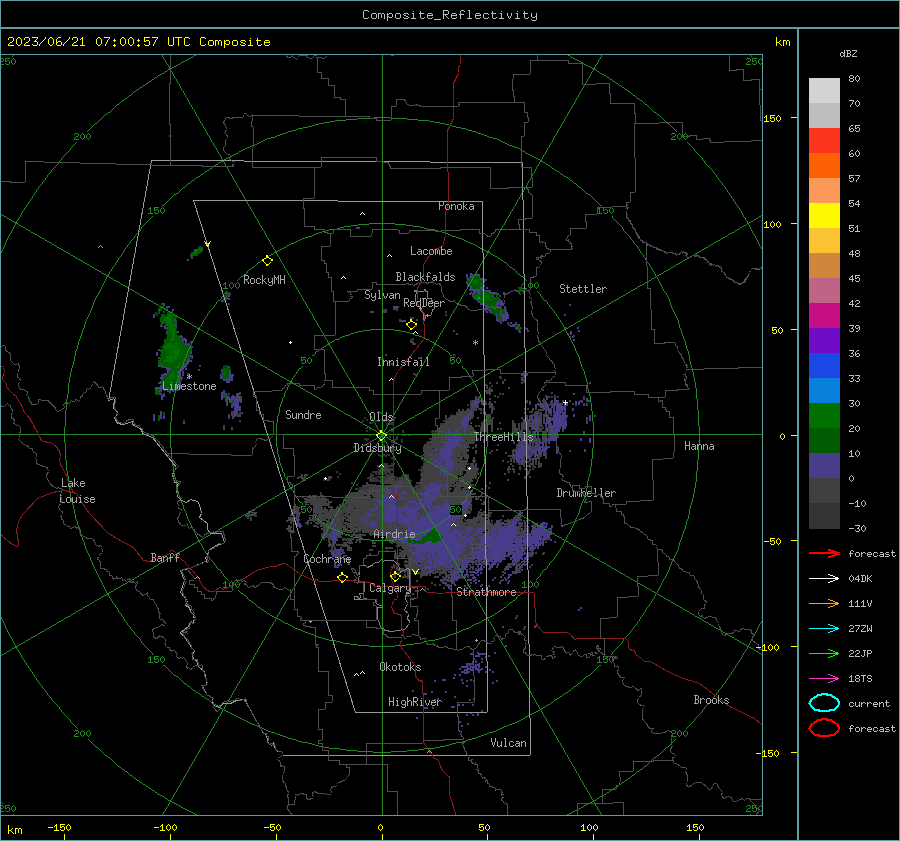Click the HighRiver city label
Image resolution: width=900 pixels, height=841 pixels.
click(x=415, y=702)
